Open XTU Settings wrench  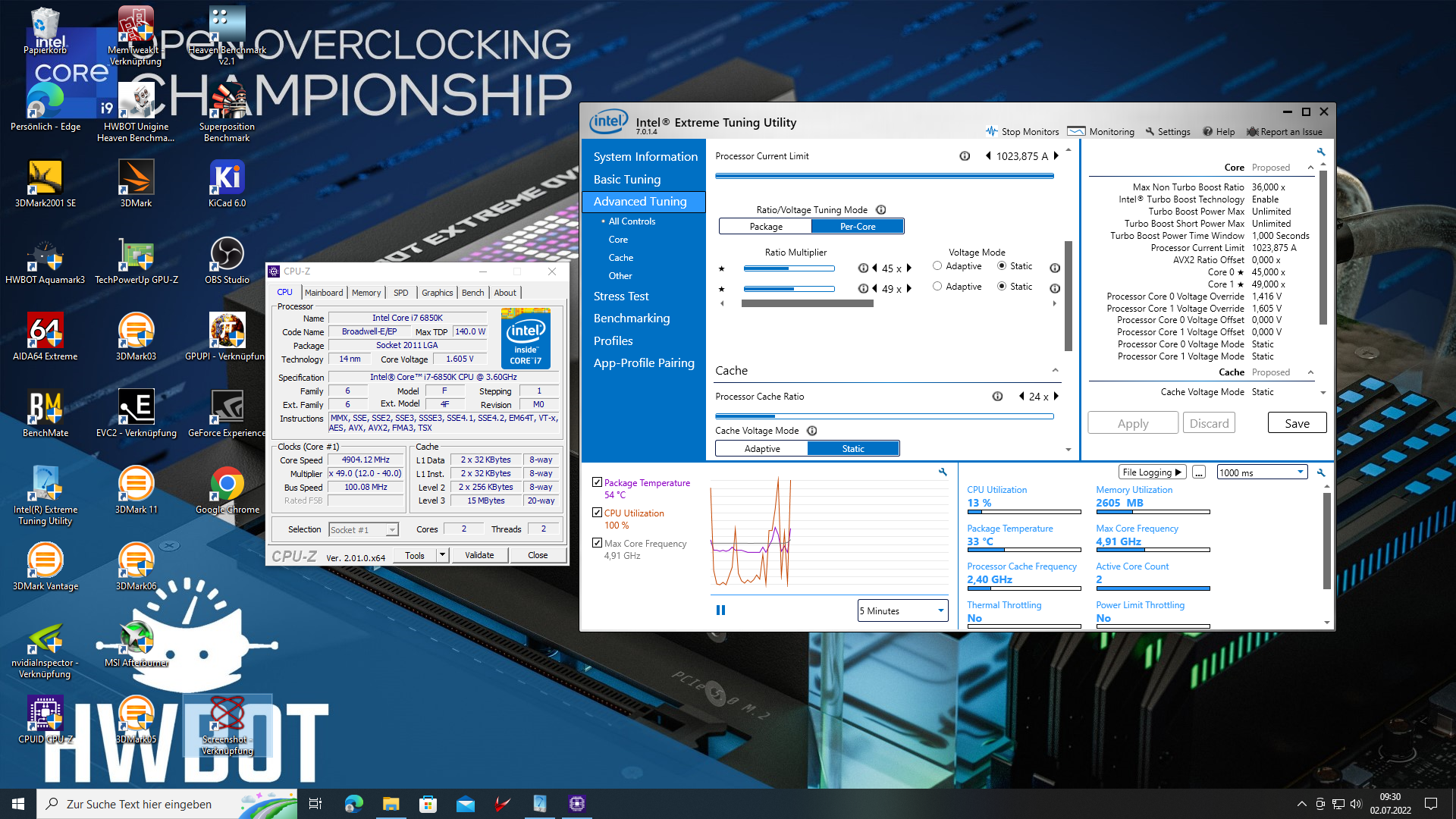pyautogui.click(x=1167, y=131)
